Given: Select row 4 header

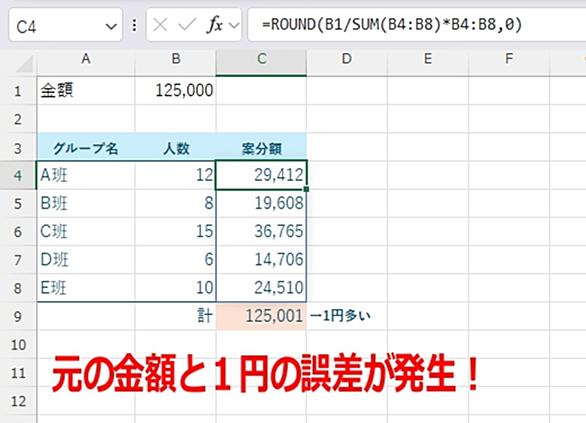Looking at the screenshot, I should pos(18,176).
